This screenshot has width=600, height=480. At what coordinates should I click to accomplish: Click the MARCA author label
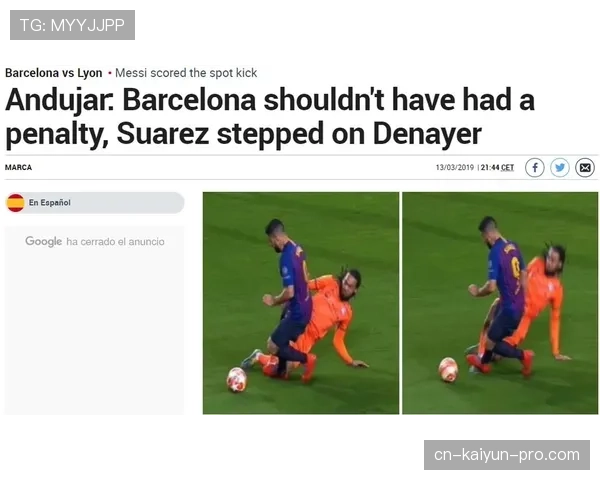18,167
